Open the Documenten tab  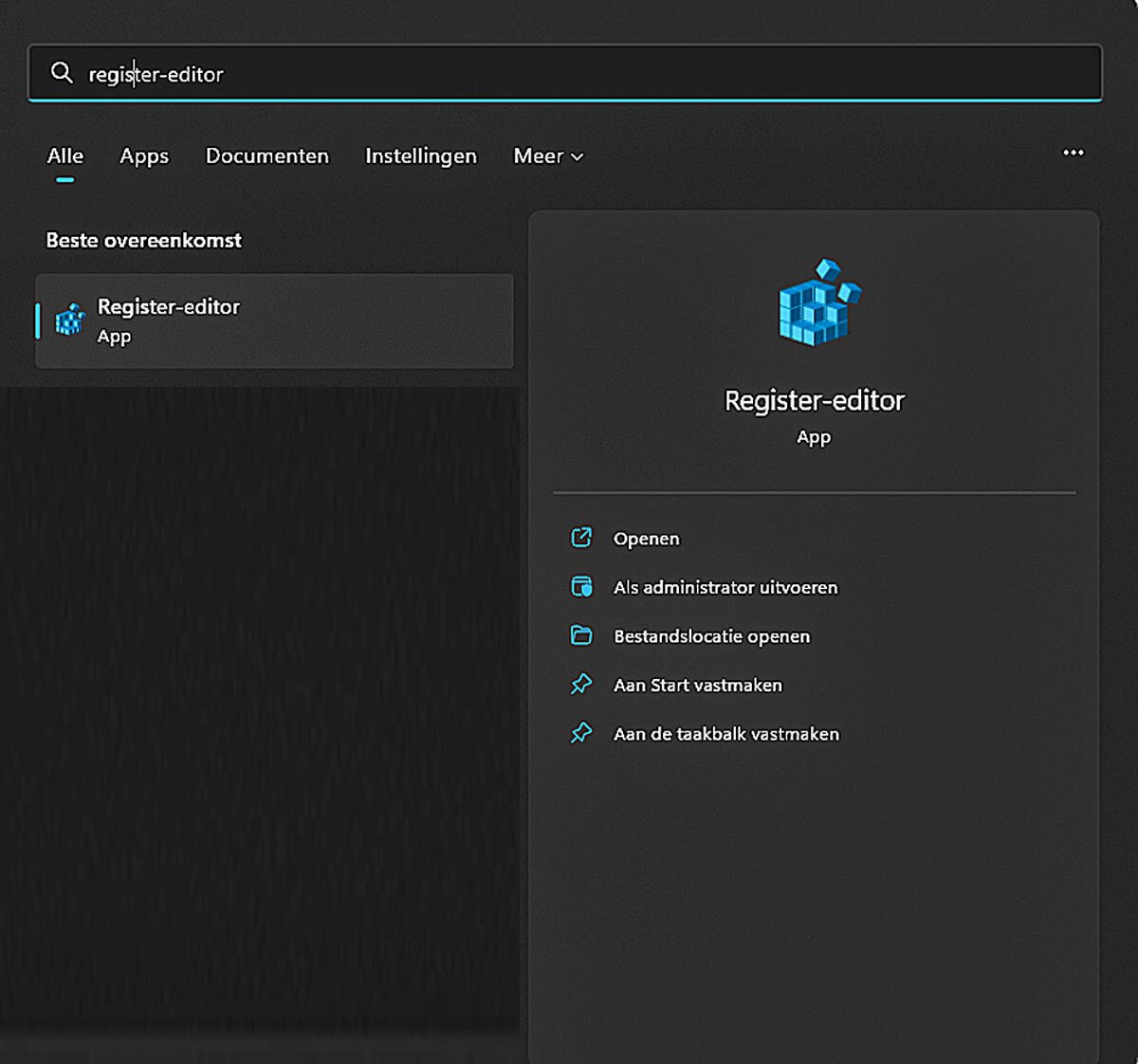(266, 156)
